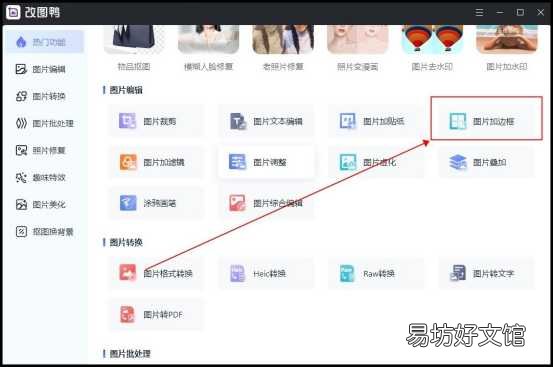Click the 图片编辑 section heading
Image resolution: width=553 pixels, height=367 pixels.
126,90
